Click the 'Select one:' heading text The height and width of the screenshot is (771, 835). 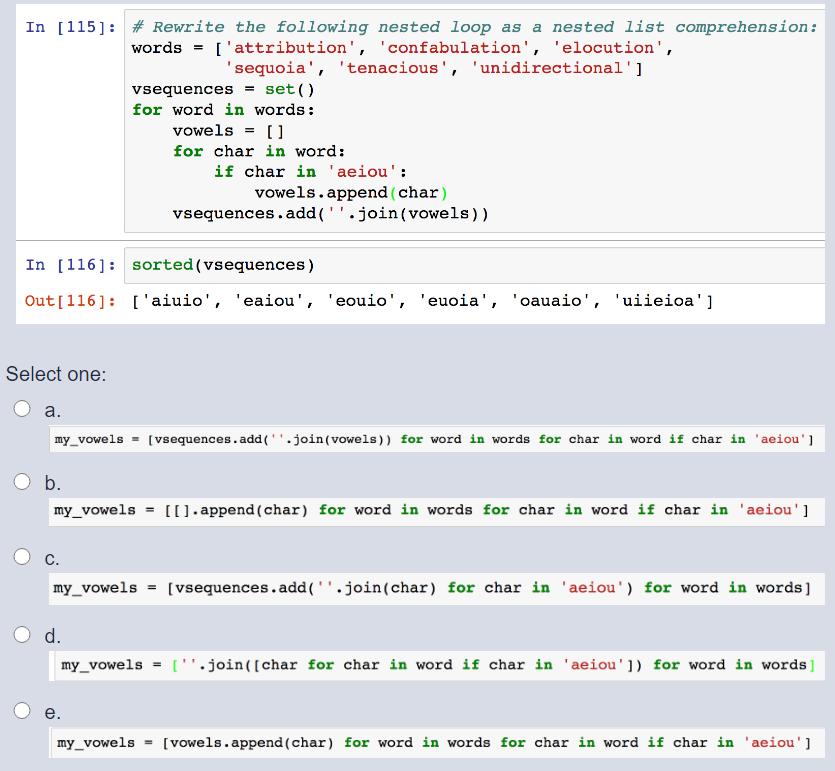pyautogui.click(x=55, y=374)
